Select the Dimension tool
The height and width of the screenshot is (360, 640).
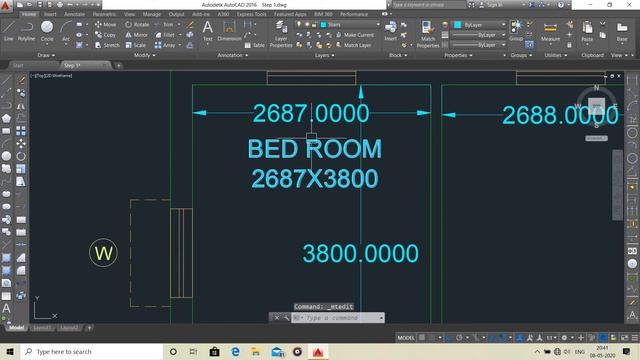pyautogui.click(x=229, y=31)
